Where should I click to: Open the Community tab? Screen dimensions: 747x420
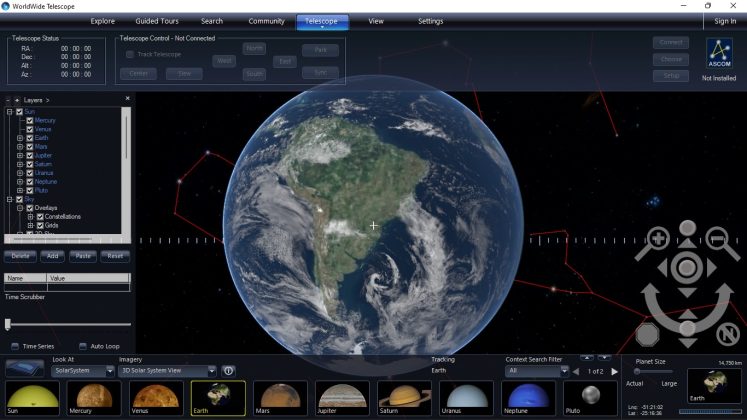coord(266,21)
